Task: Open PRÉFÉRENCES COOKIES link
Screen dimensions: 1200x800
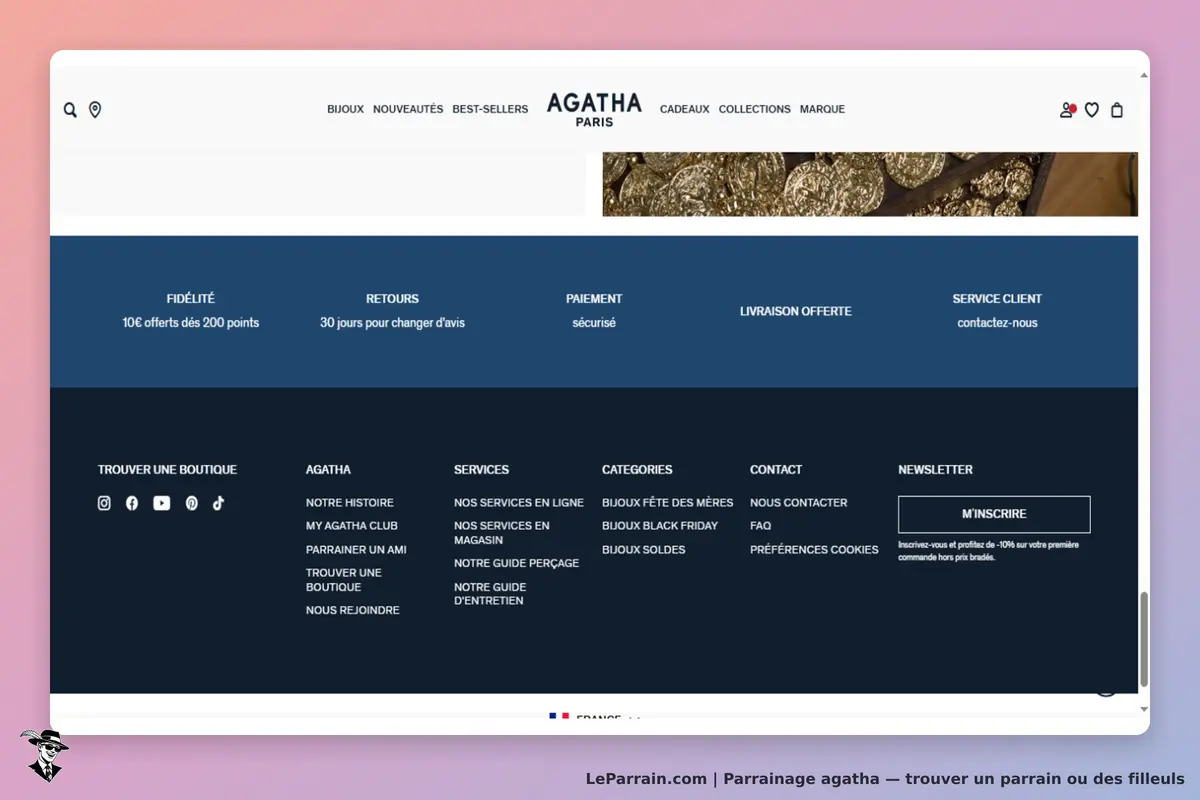Action: 815,550
